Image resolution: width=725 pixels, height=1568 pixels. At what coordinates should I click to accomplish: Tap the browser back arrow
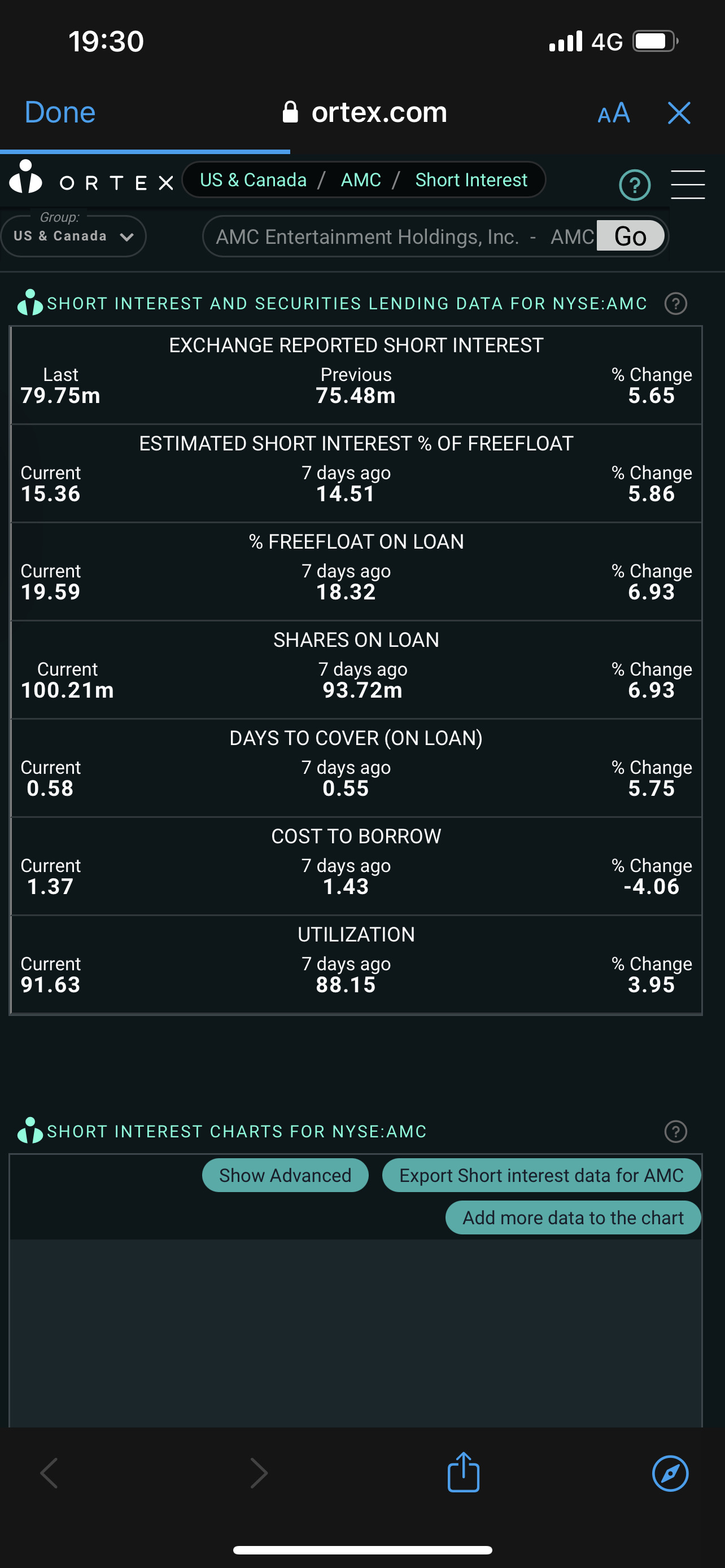coord(49,1473)
